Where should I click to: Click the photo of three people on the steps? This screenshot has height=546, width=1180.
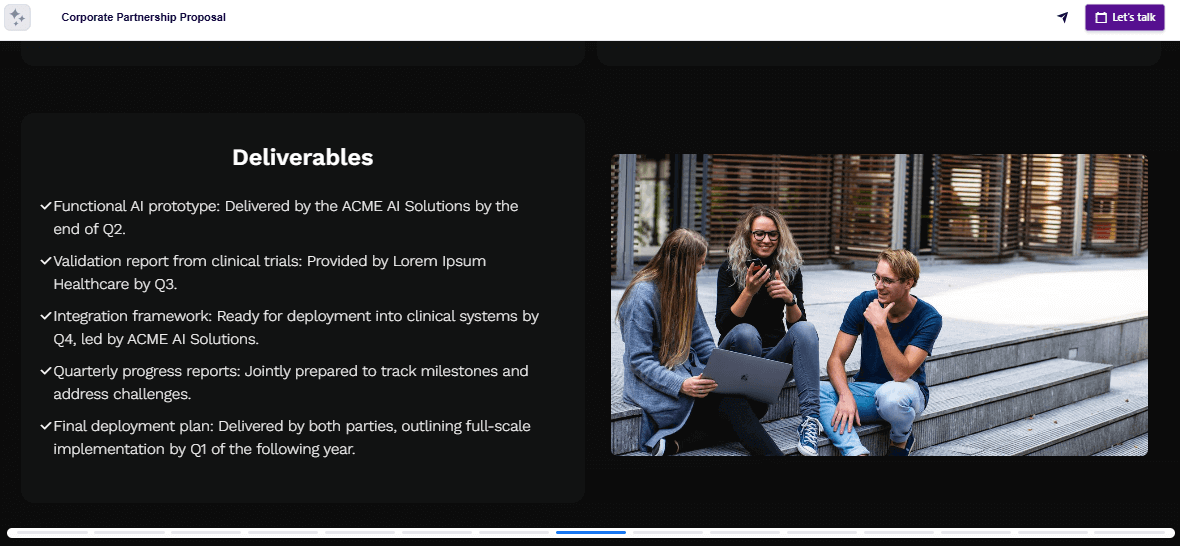click(x=879, y=305)
